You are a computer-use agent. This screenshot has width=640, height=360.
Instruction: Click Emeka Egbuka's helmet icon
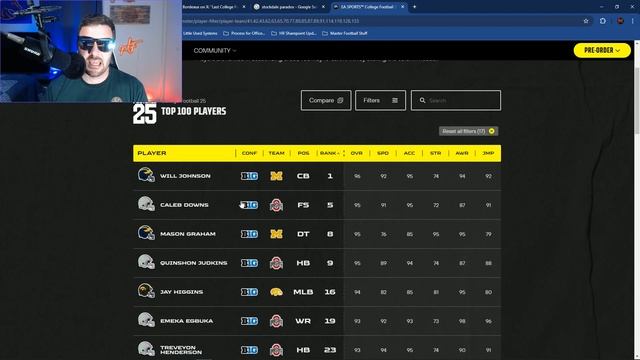point(146,320)
